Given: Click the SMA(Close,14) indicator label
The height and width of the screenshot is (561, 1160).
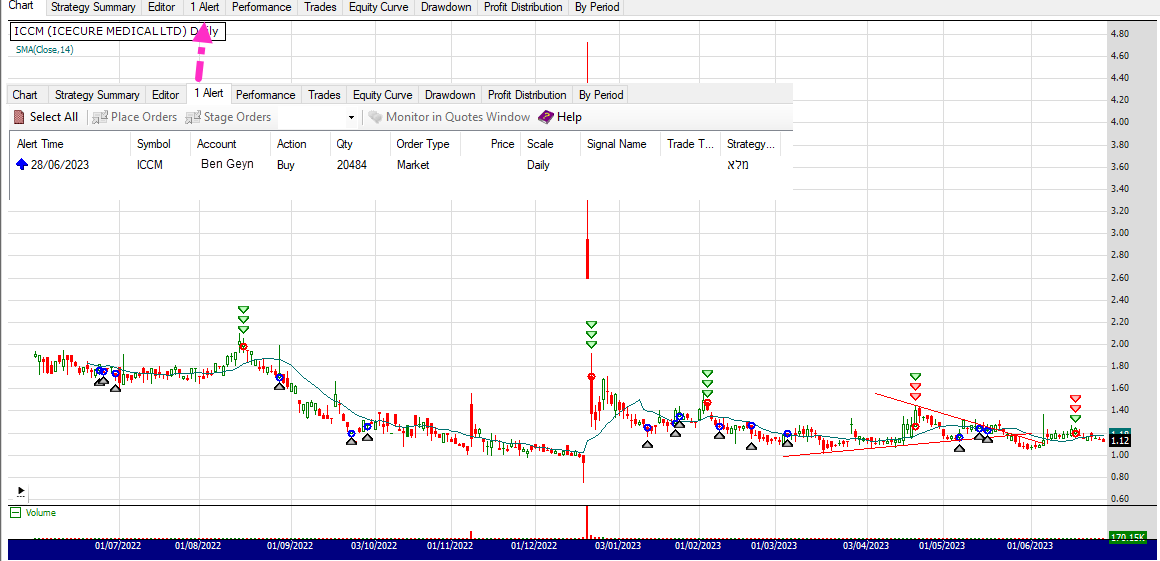Looking at the screenshot, I should point(45,49).
